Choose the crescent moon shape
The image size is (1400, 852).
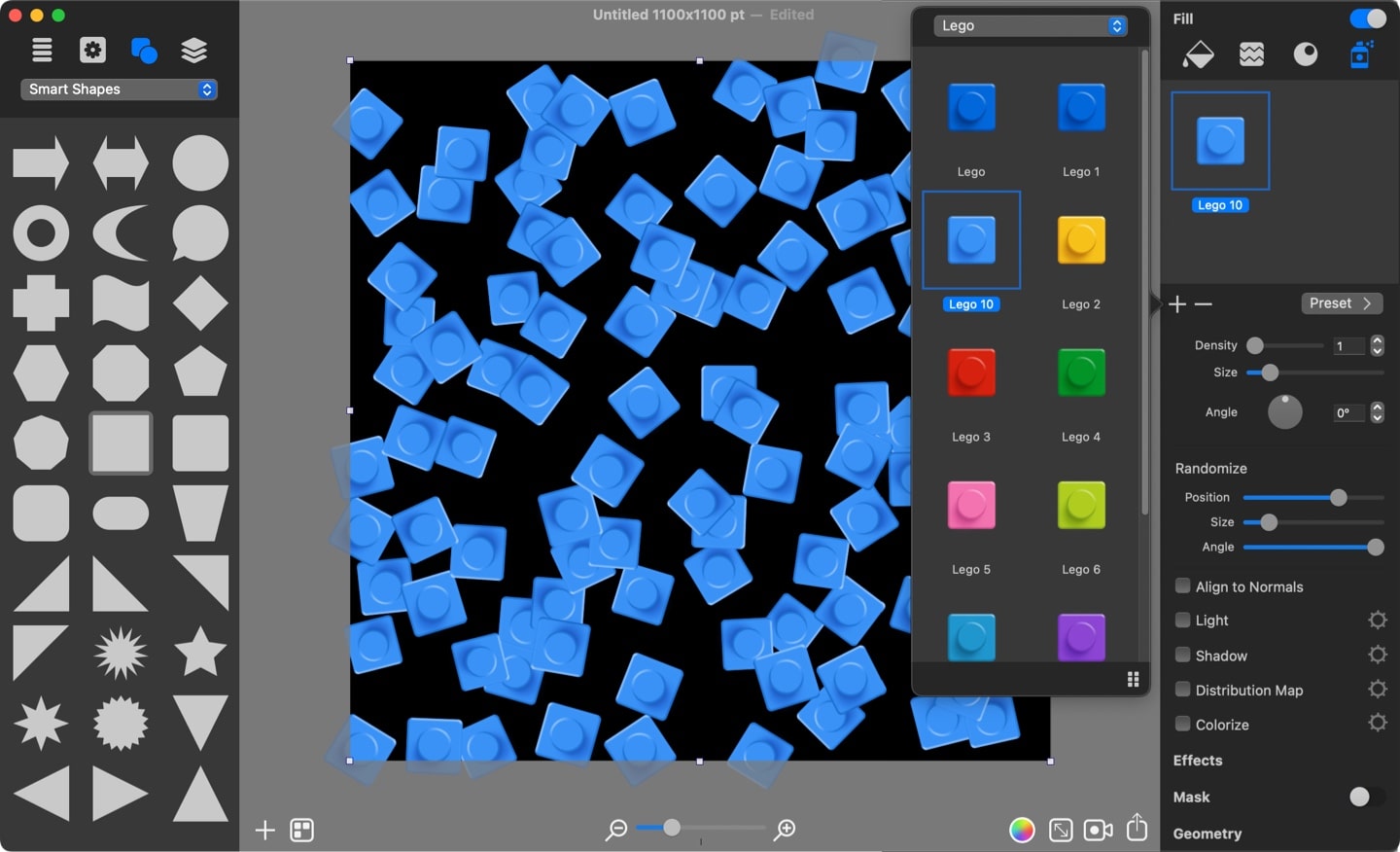[121, 233]
